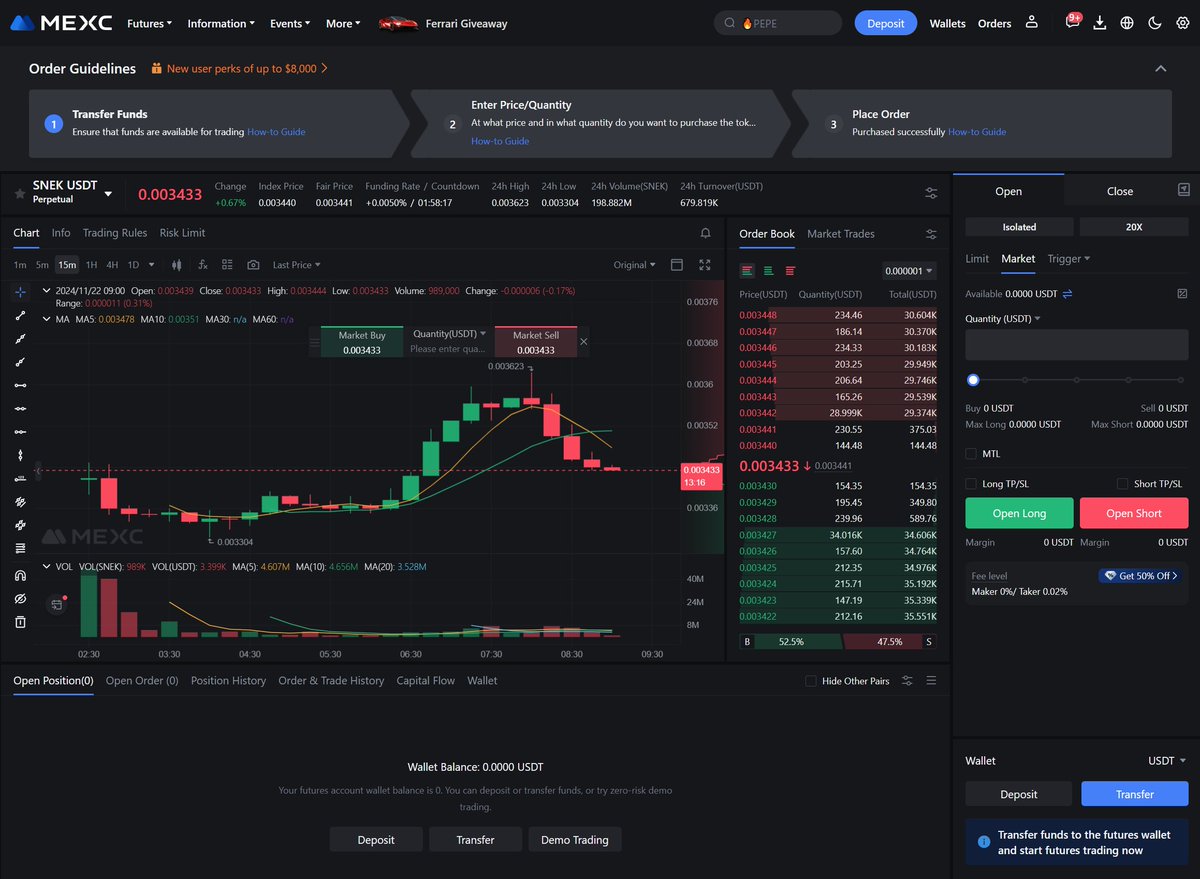Select the magnet snap mode tool
1200x879 pixels.
20,576
